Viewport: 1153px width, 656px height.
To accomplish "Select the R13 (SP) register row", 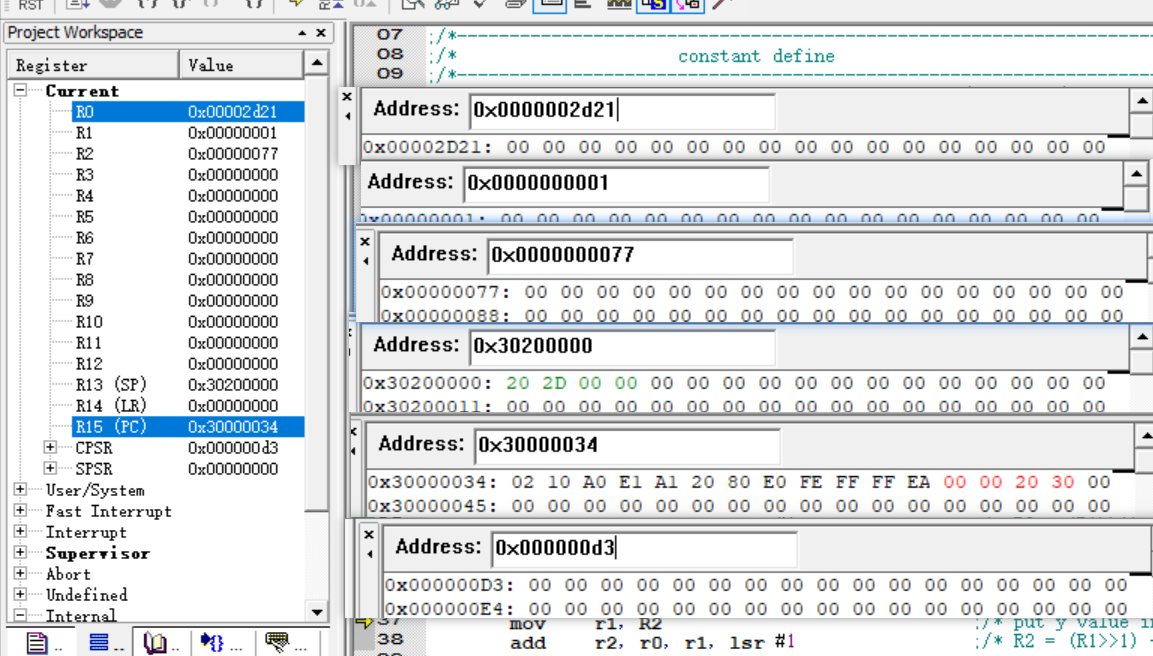I will pyautogui.click(x=188, y=385).
